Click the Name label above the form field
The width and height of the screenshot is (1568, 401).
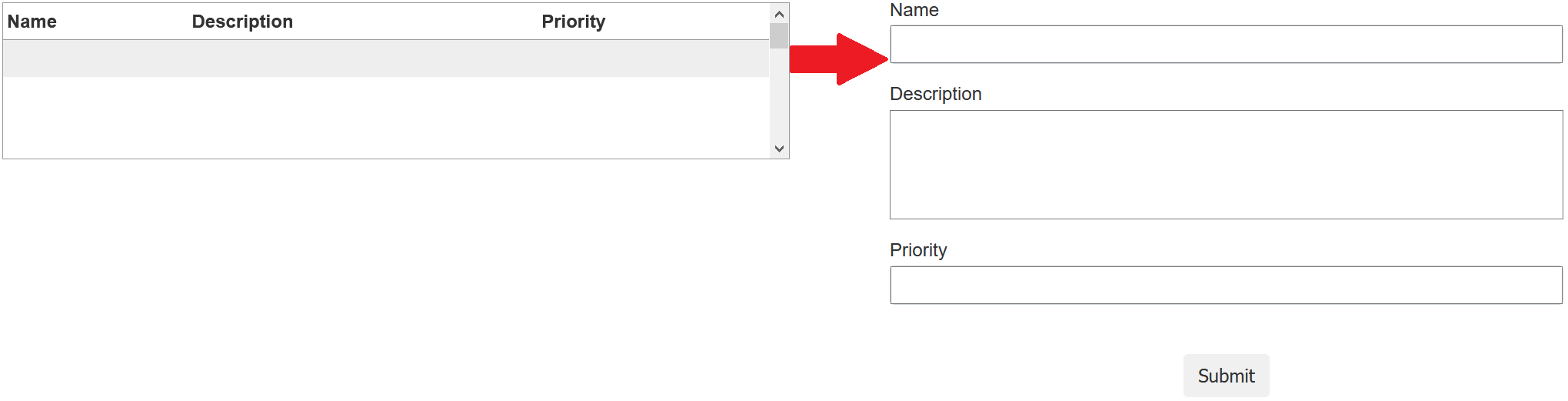pos(914,10)
